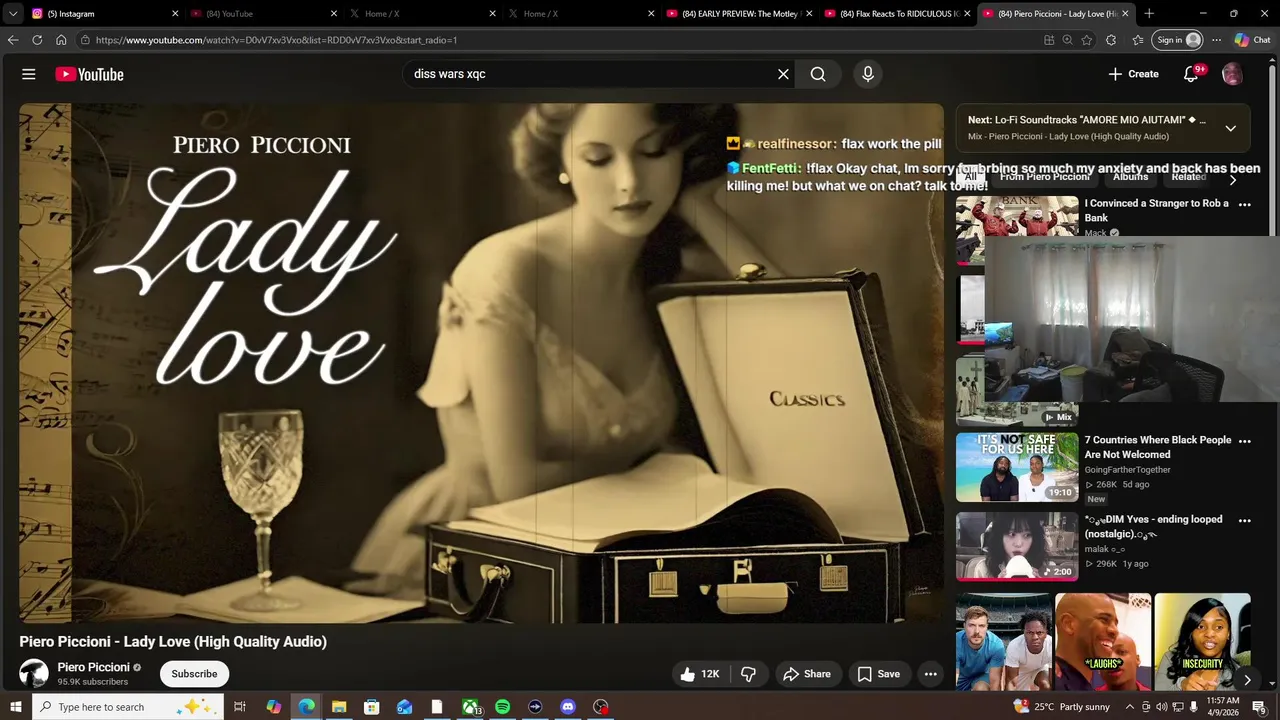Show more filter chips with the arrow

(1233, 180)
